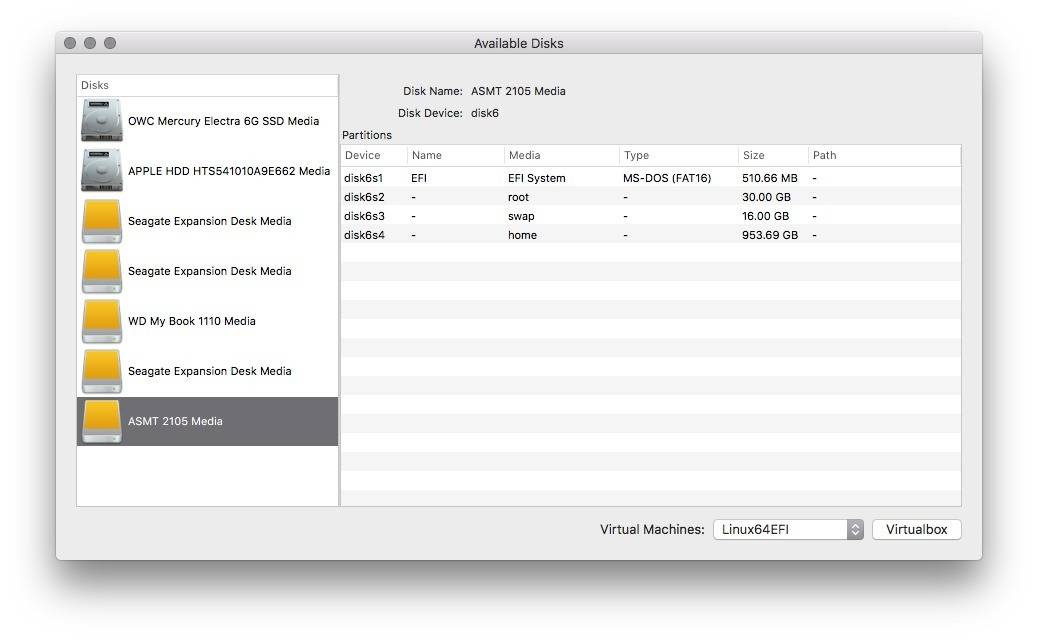Click the 510.66 MB size cell
Viewport: 1038px width, 640px height.
pos(769,178)
